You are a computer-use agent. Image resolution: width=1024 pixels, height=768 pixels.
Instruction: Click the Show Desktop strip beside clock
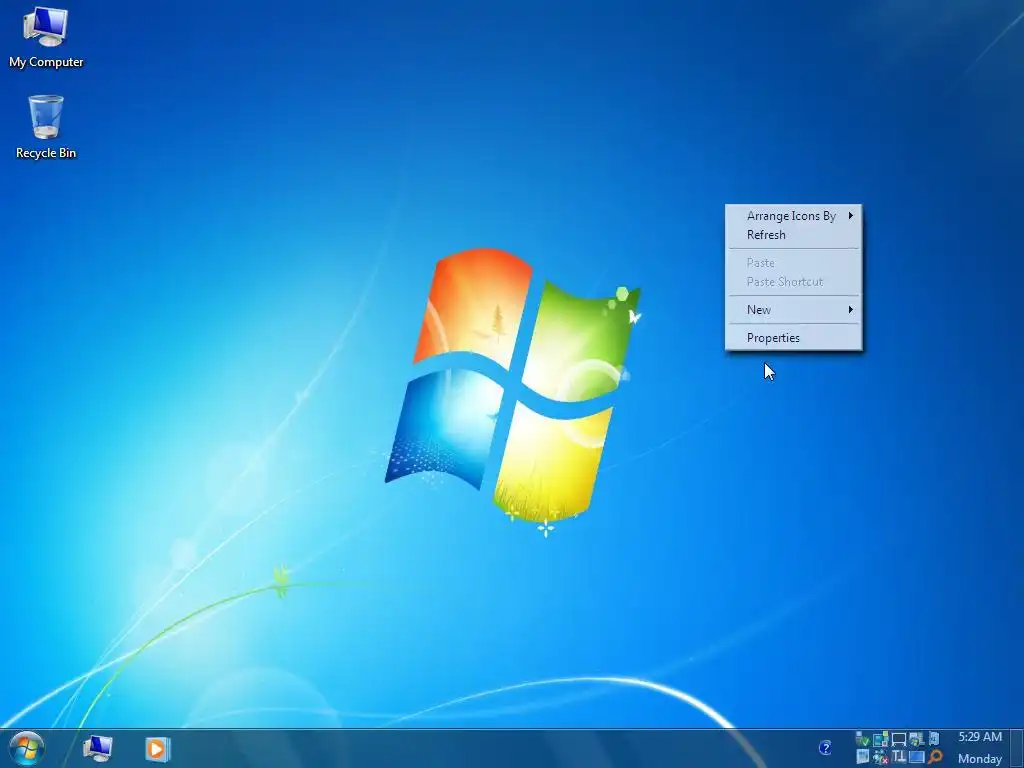coord(1017,748)
